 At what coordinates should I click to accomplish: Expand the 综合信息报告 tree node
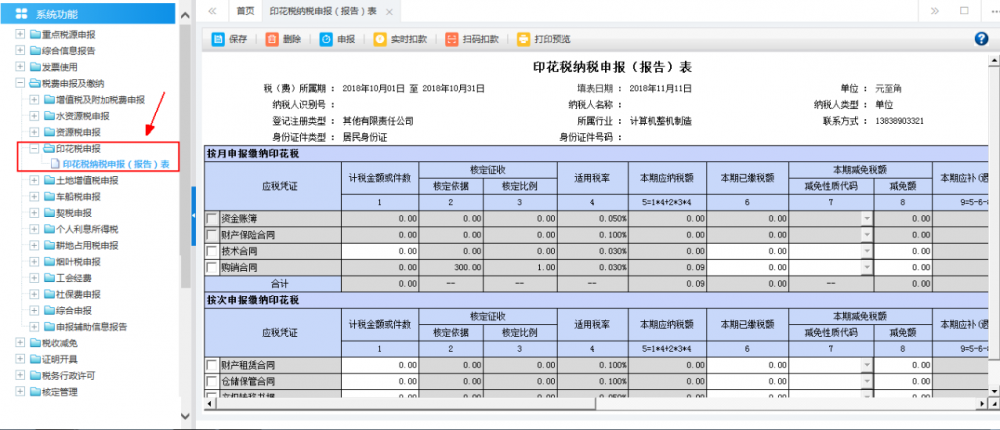(x=20, y=50)
